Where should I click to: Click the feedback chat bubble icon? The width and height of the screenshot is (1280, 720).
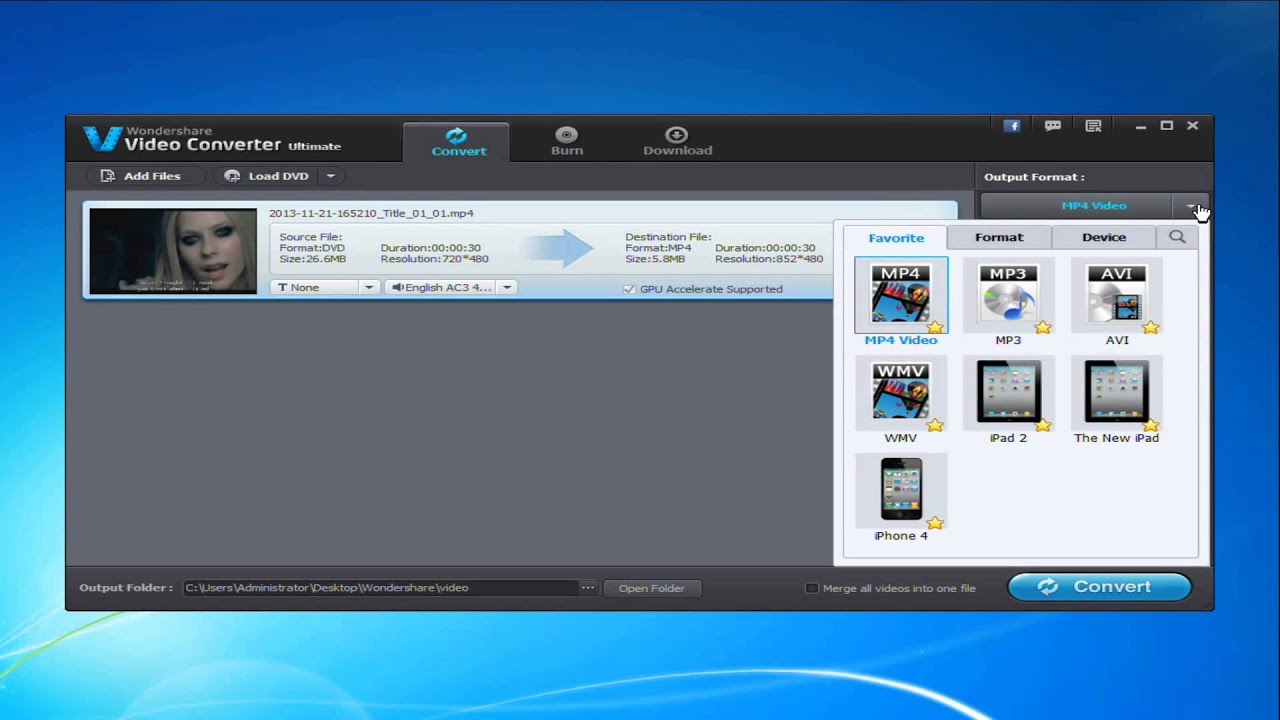1052,126
